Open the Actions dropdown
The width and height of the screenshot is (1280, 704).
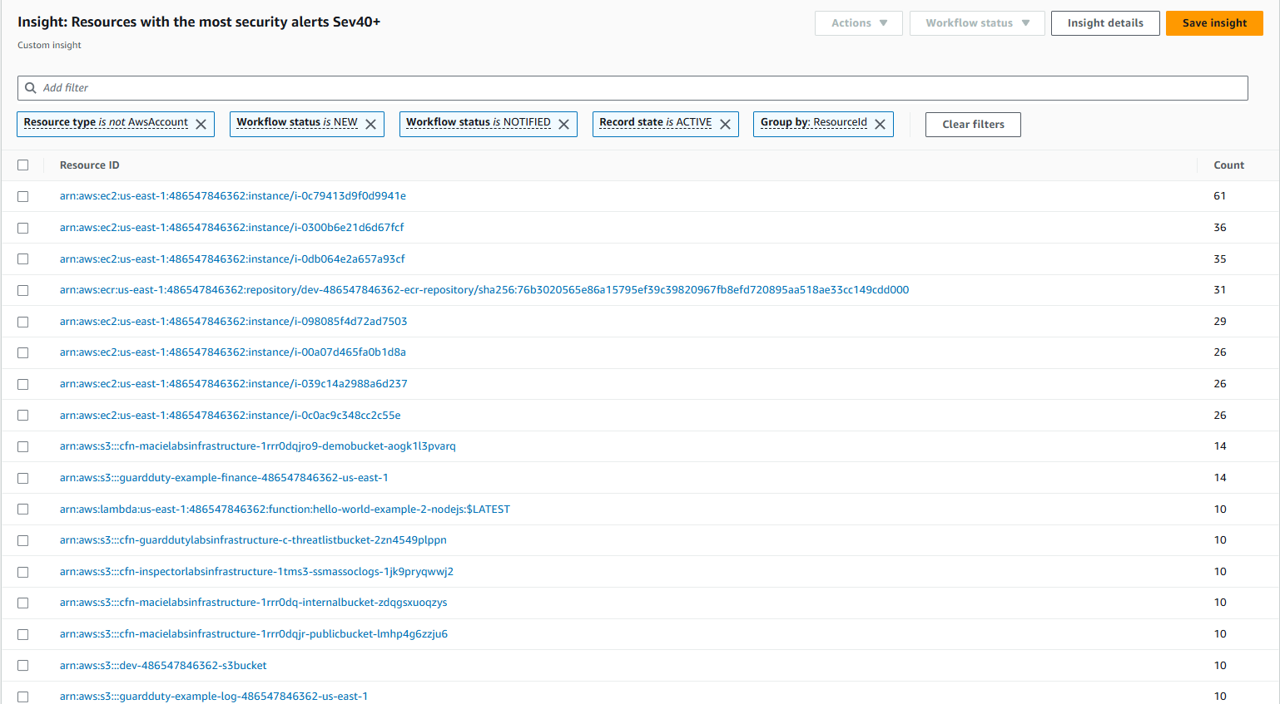point(858,23)
